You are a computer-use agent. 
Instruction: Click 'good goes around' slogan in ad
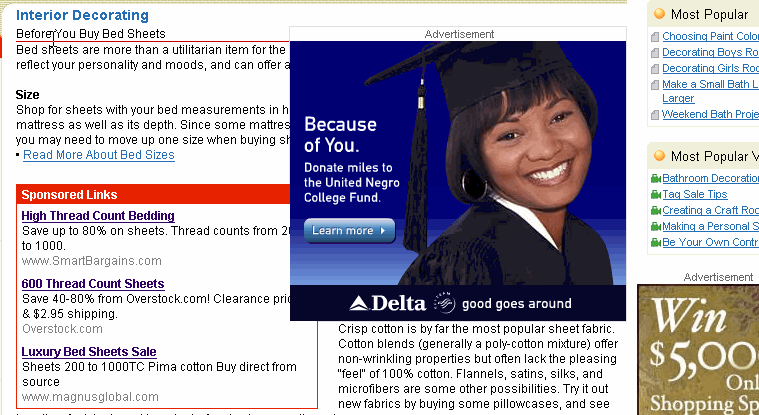516,304
